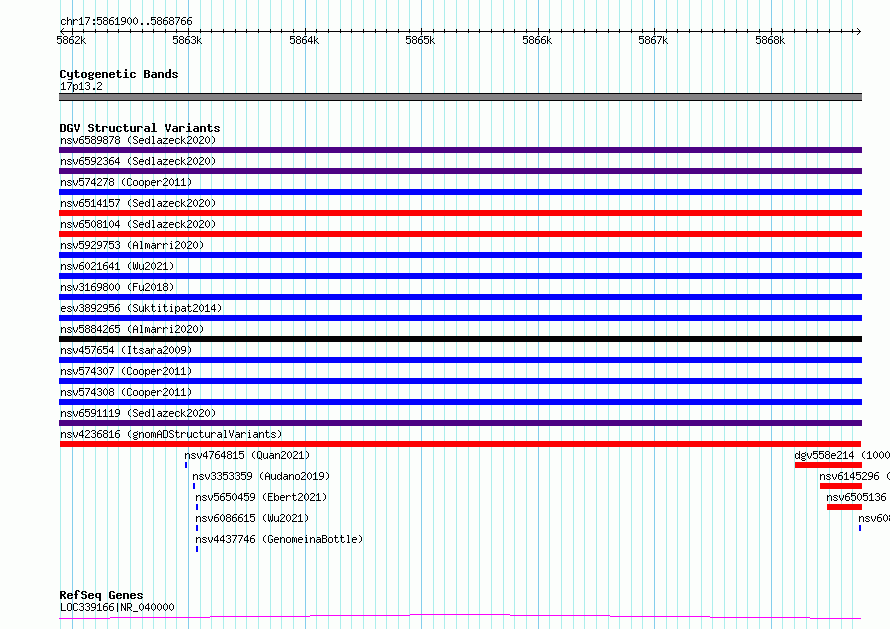The image size is (890, 629).
Task: Click the chr17:5861900..5868766 region label
Action: (126, 21)
